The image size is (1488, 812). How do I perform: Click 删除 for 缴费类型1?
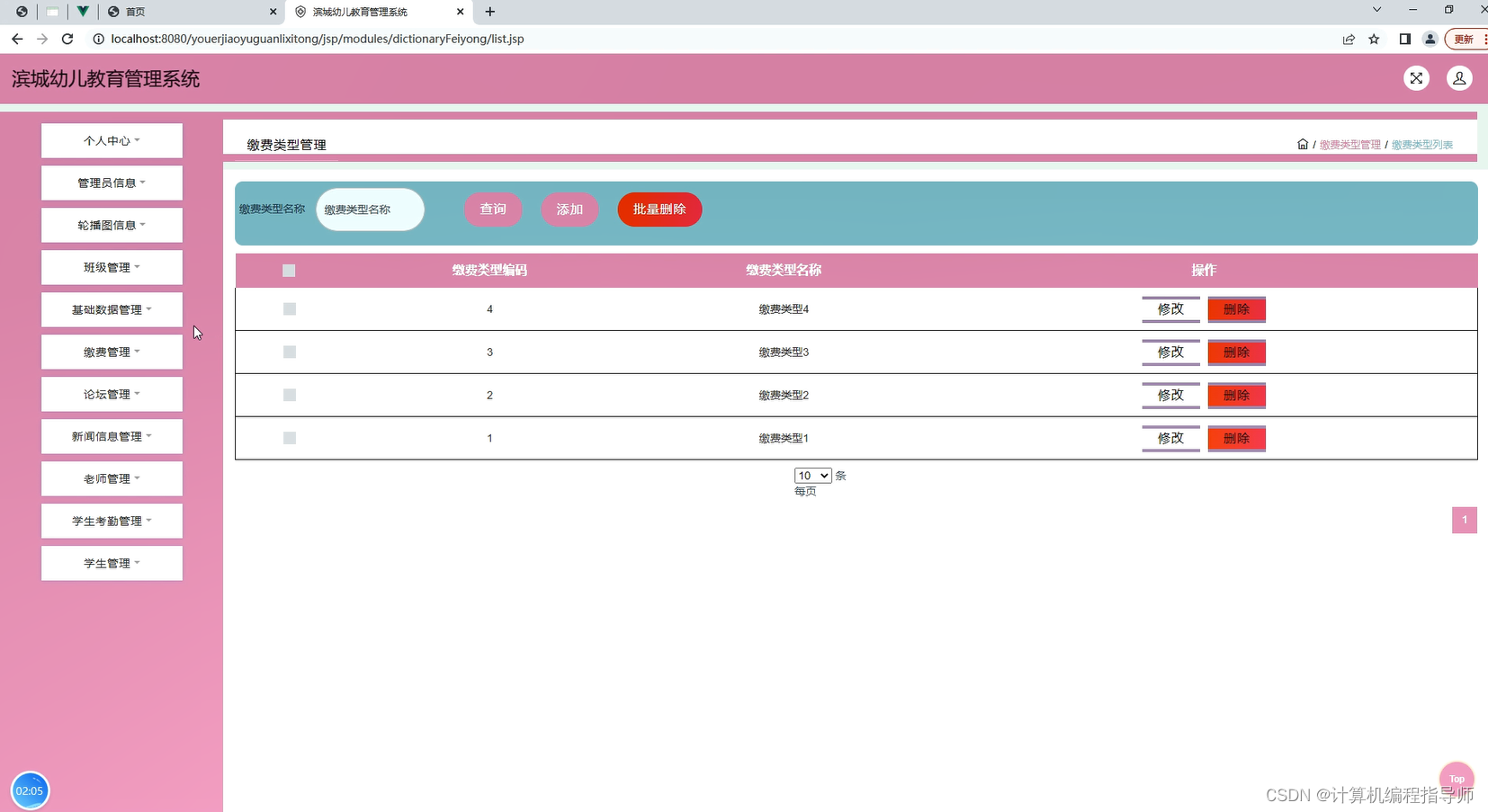tap(1237, 439)
